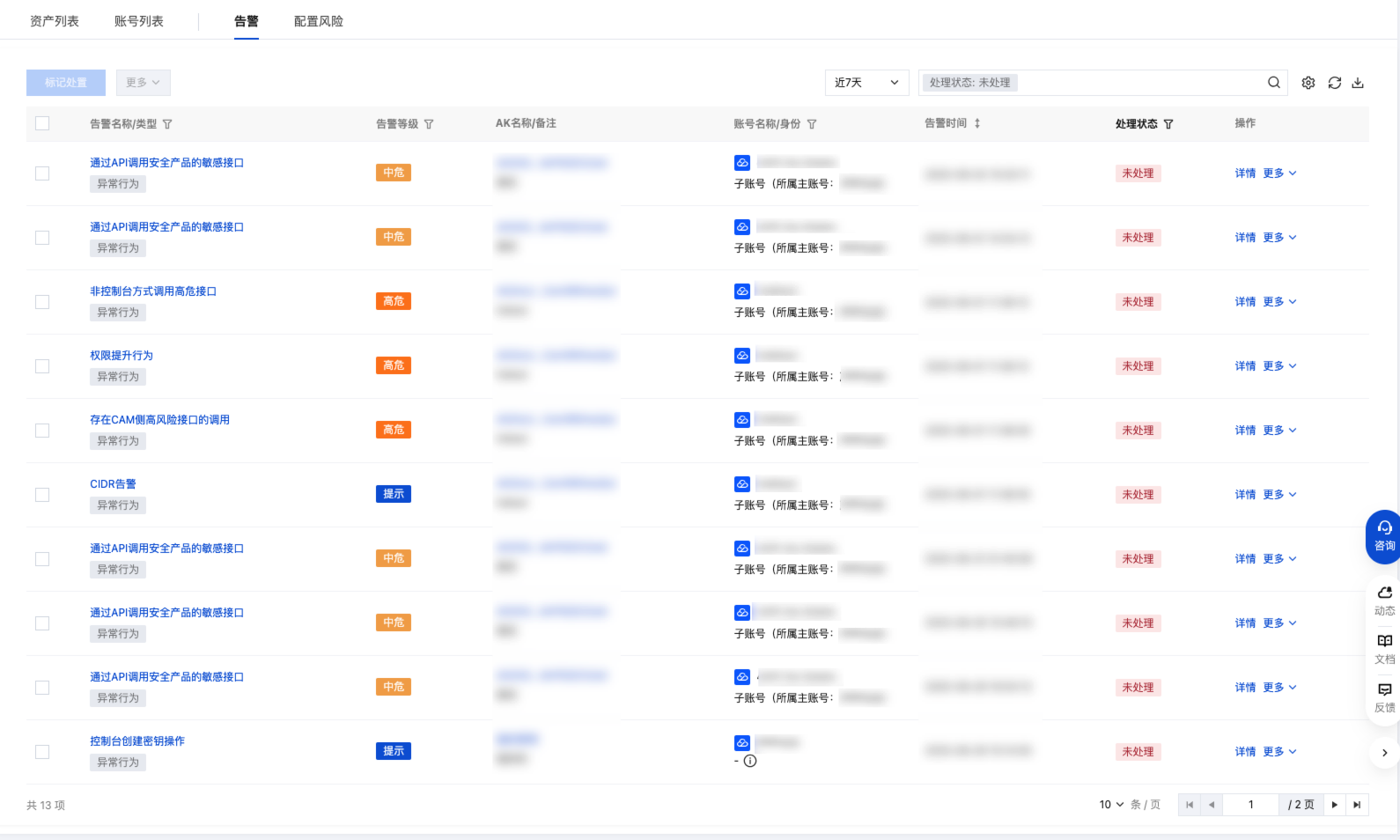Refresh the alert list

(x=1334, y=83)
